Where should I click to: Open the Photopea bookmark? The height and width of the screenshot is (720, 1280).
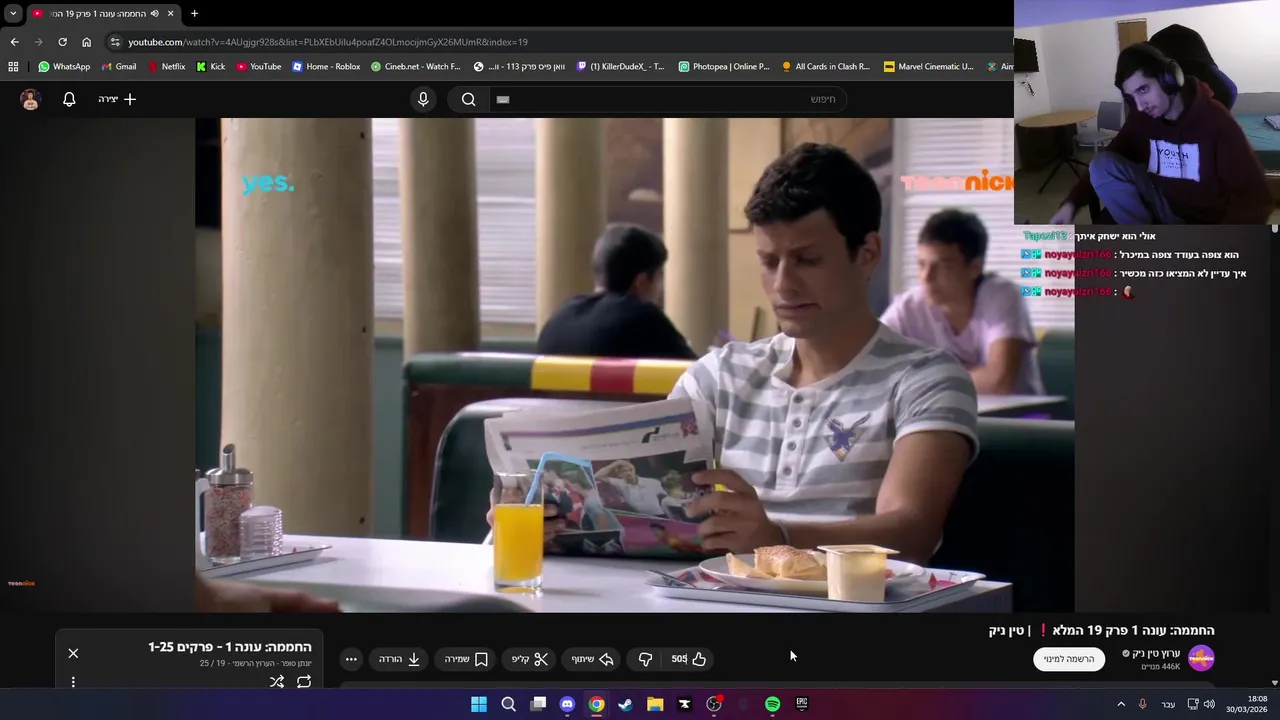coord(724,67)
